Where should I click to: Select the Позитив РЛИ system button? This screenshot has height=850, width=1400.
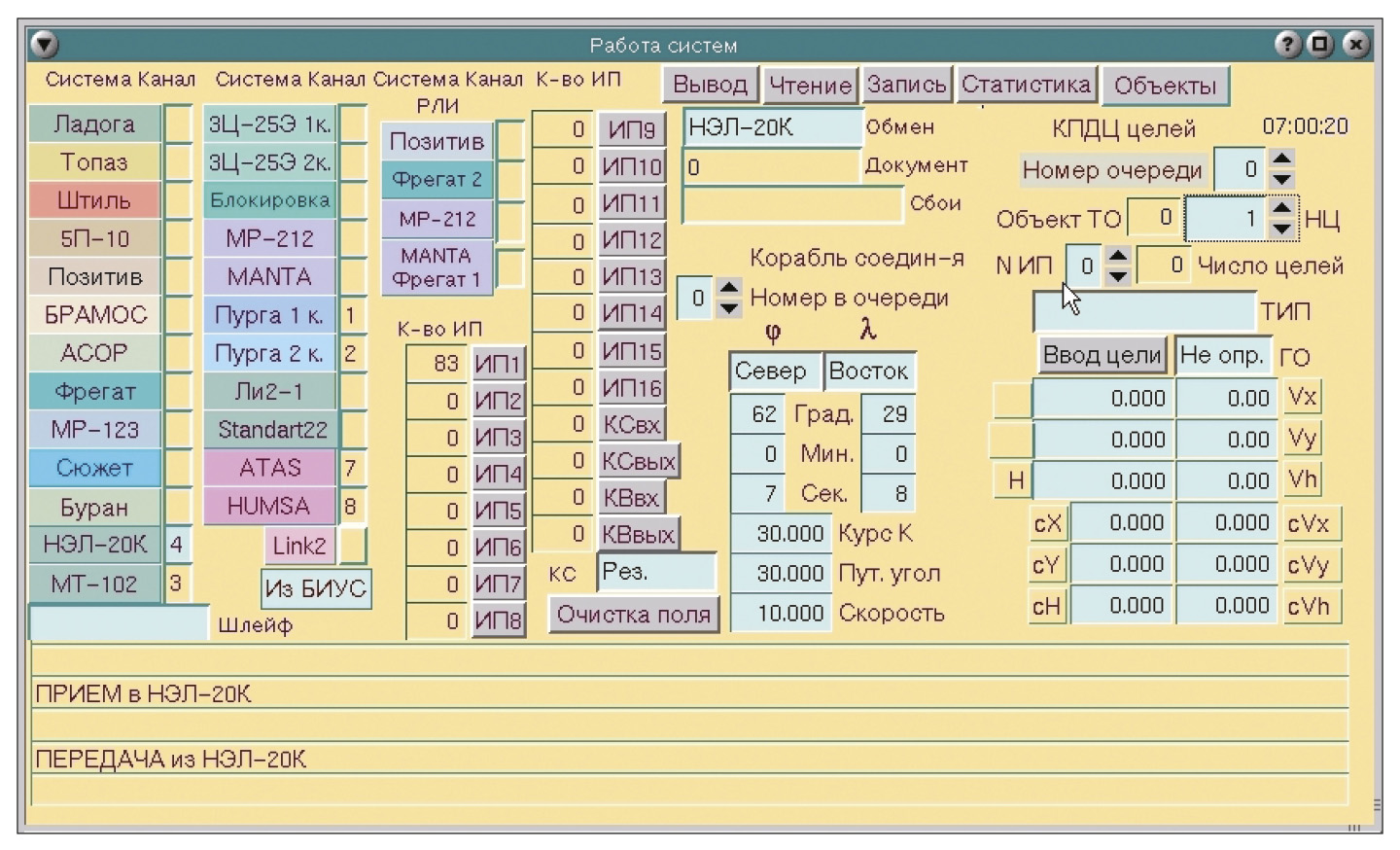(437, 142)
